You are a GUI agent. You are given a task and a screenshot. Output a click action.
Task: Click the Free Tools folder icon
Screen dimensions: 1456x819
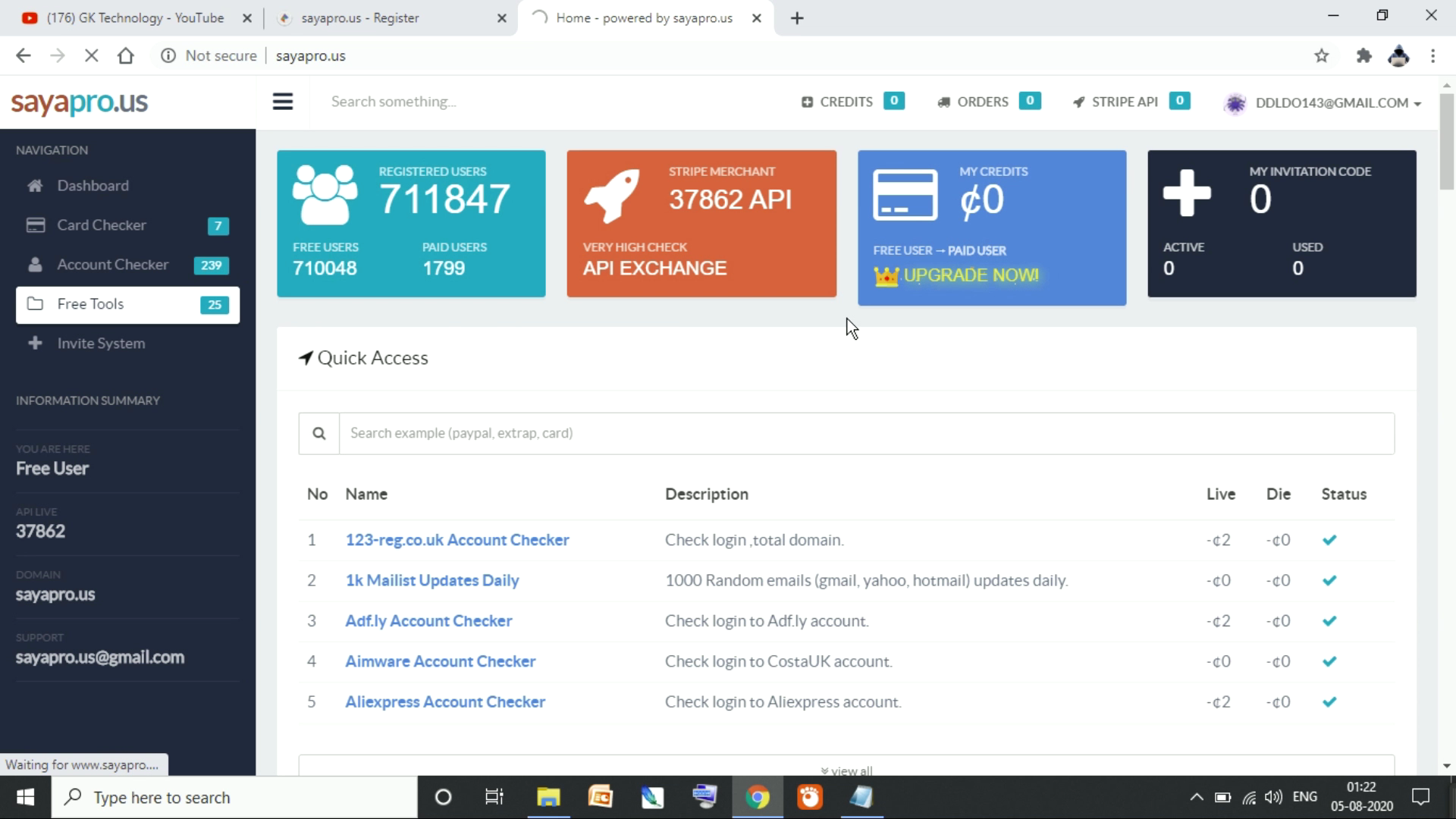pos(35,304)
